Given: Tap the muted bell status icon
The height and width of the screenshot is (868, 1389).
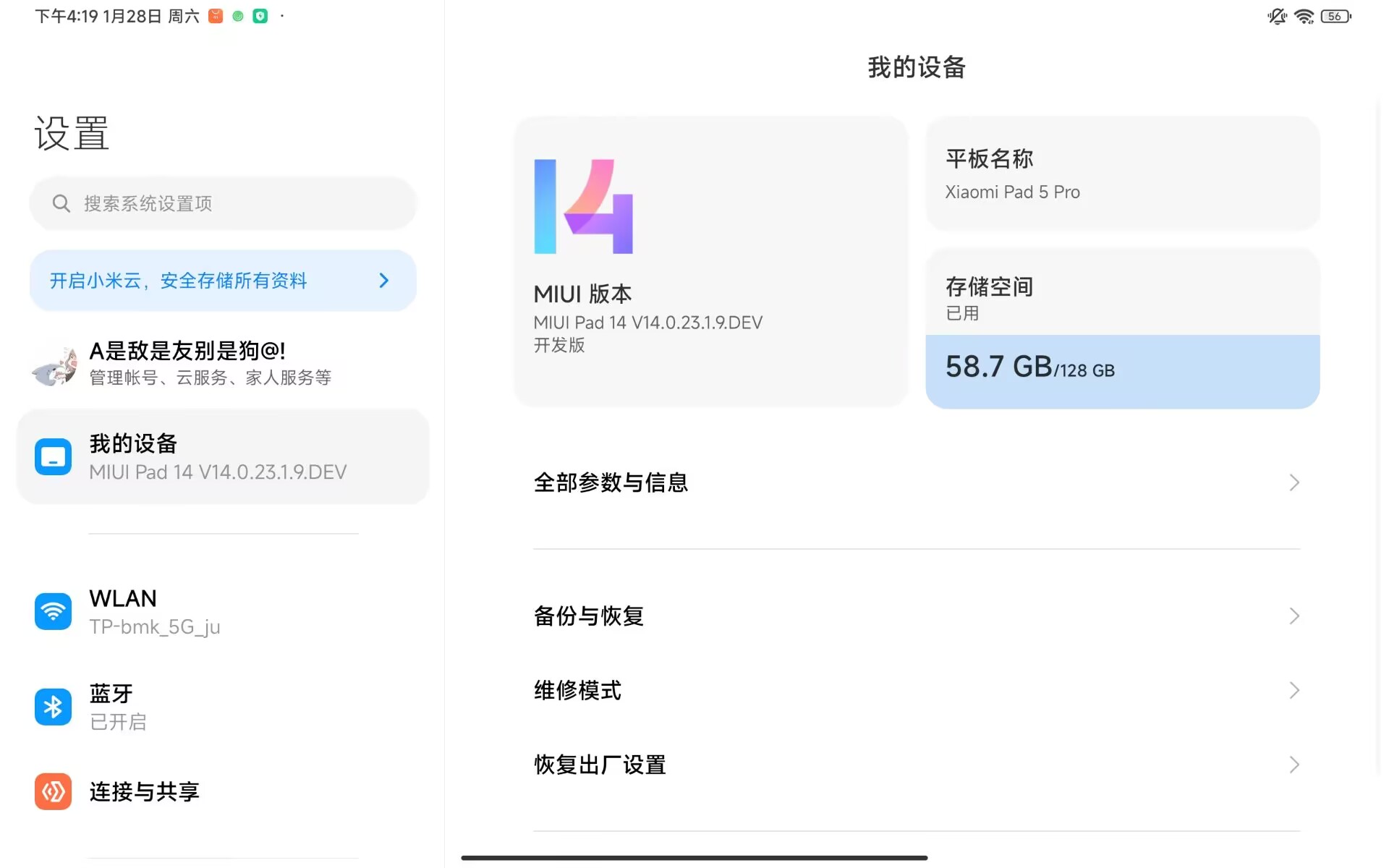Looking at the screenshot, I should [1277, 16].
